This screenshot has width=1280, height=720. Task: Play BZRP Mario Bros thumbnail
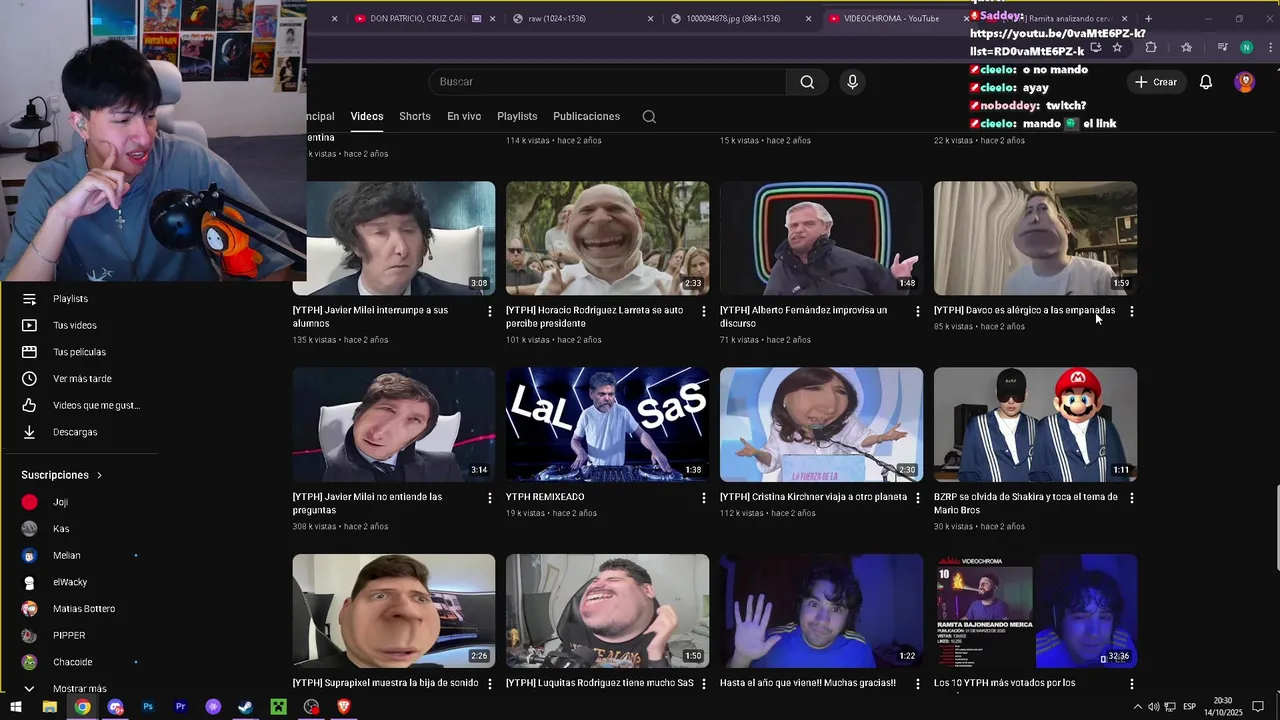[1035, 424]
